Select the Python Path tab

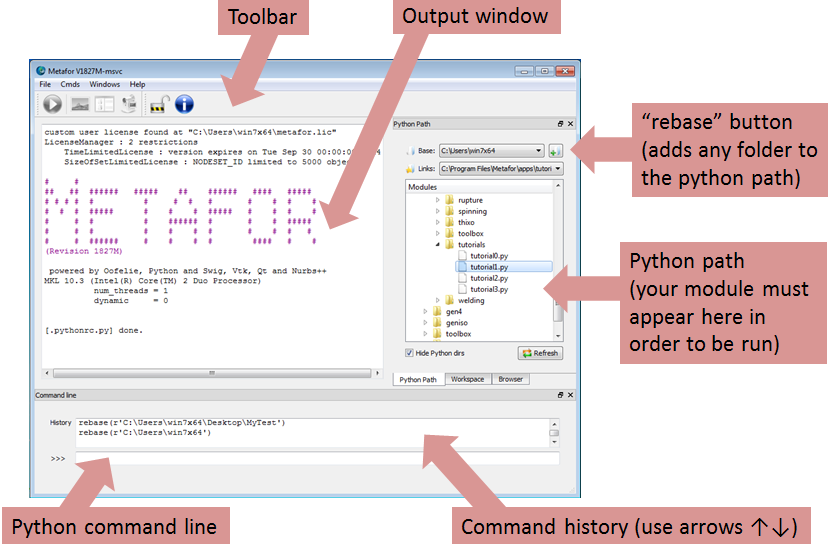[418, 380]
